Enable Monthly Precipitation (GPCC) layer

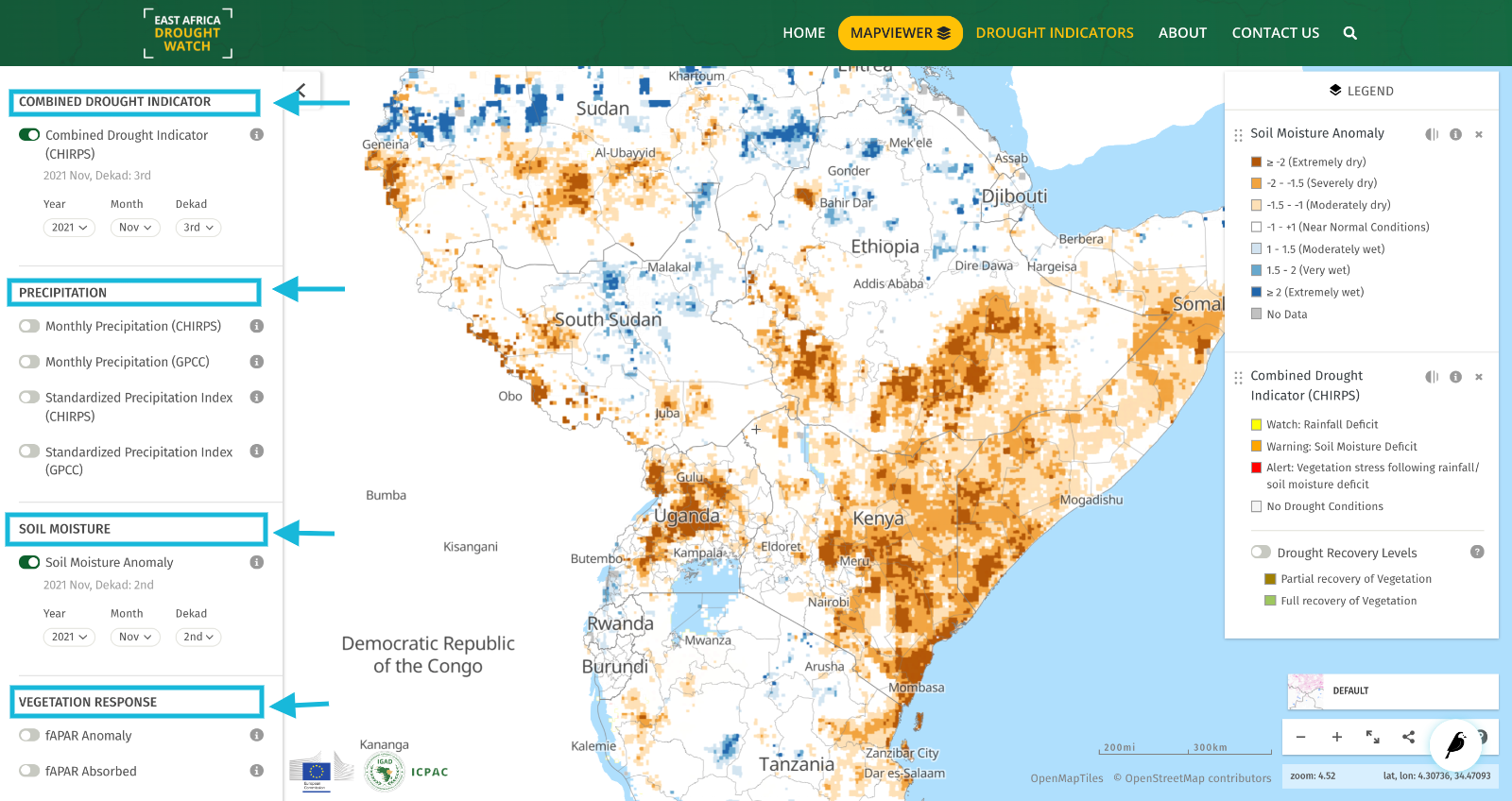(x=29, y=362)
